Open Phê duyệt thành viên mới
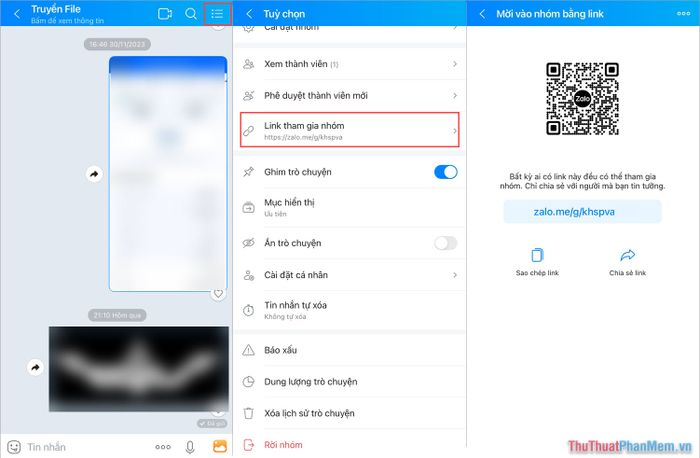The width and height of the screenshot is (700, 458). click(350, 96)
